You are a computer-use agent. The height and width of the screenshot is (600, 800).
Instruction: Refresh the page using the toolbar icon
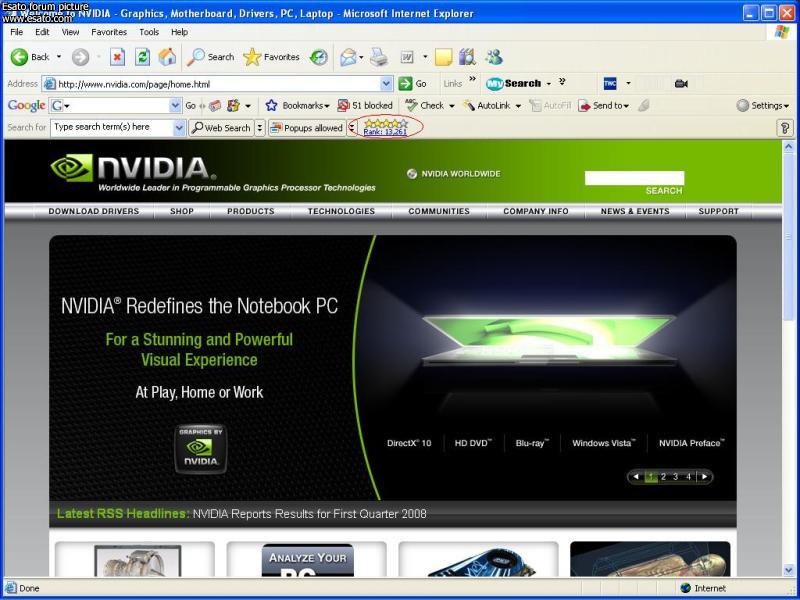[x=142, y=57]
